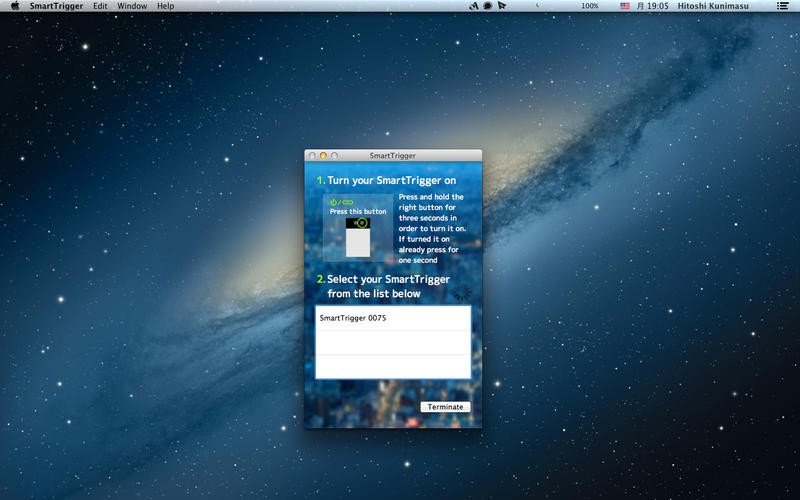Click the US flag input source icon

(624, 6)
